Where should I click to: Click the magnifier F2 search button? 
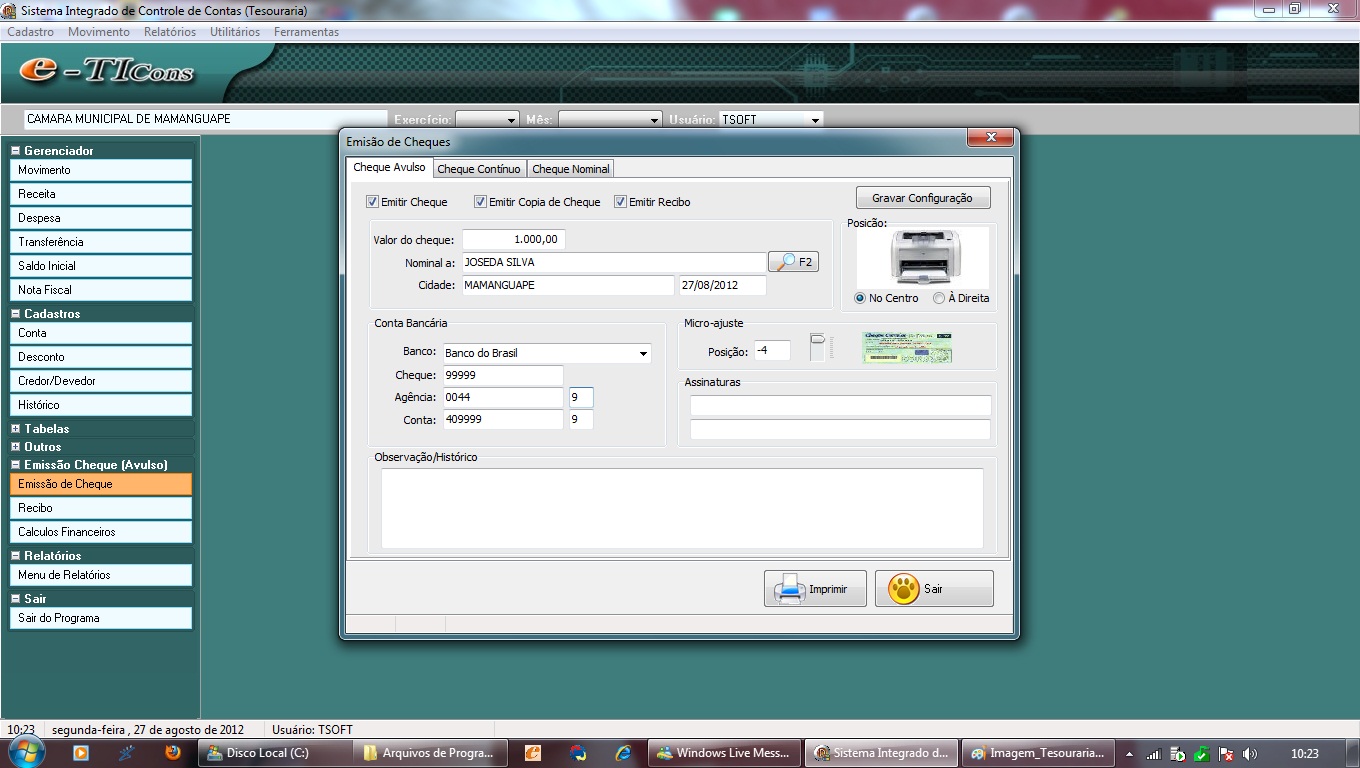pos(793,262)
